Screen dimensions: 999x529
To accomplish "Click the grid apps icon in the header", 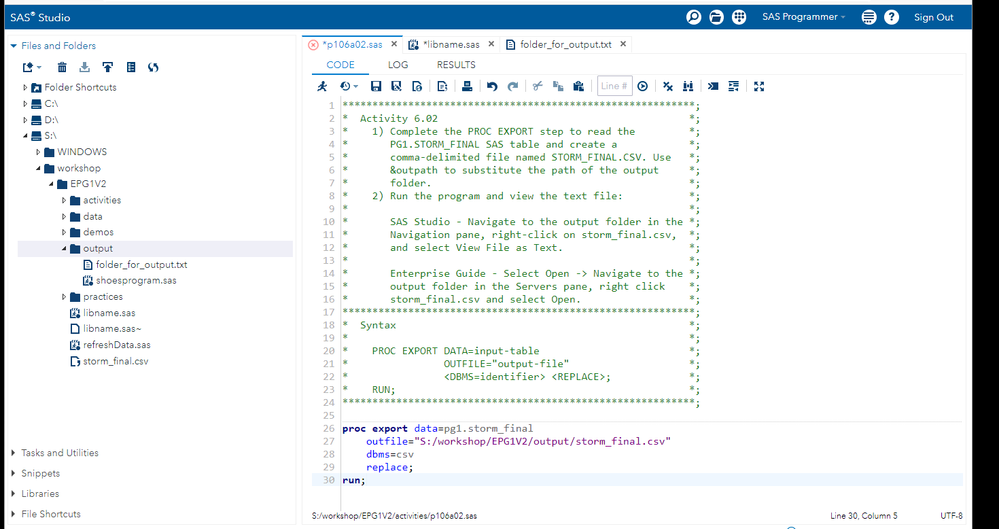I will [x=739, y=17].
